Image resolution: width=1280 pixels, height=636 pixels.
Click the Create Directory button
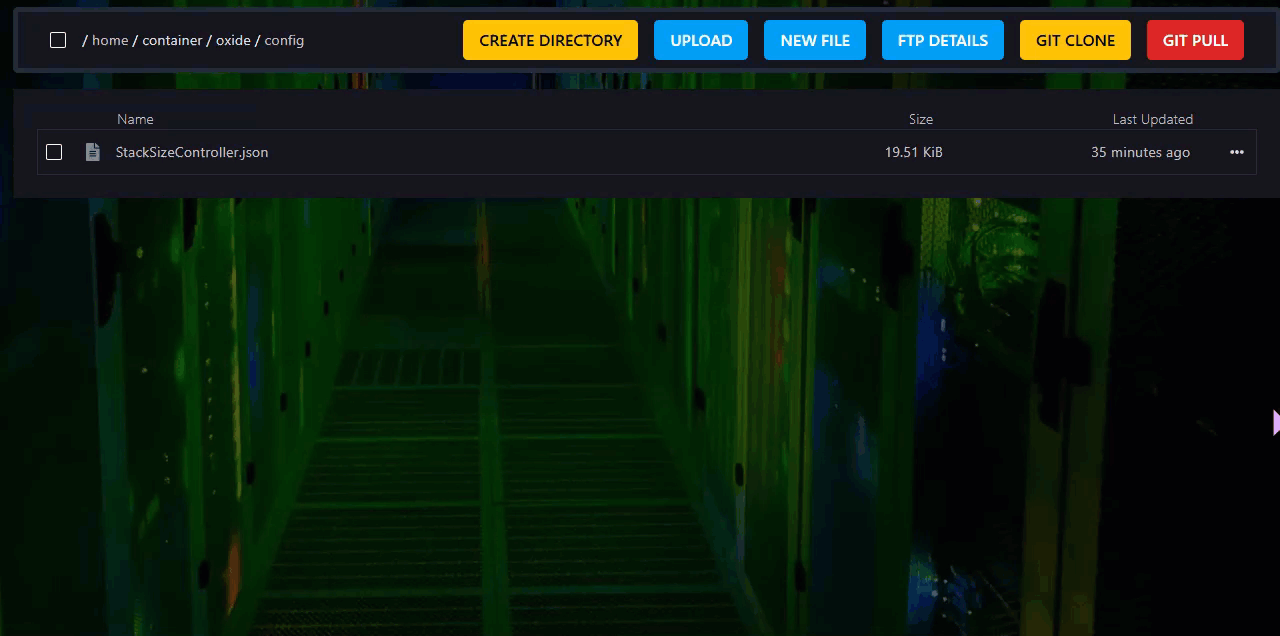click(x=550, y=40)
